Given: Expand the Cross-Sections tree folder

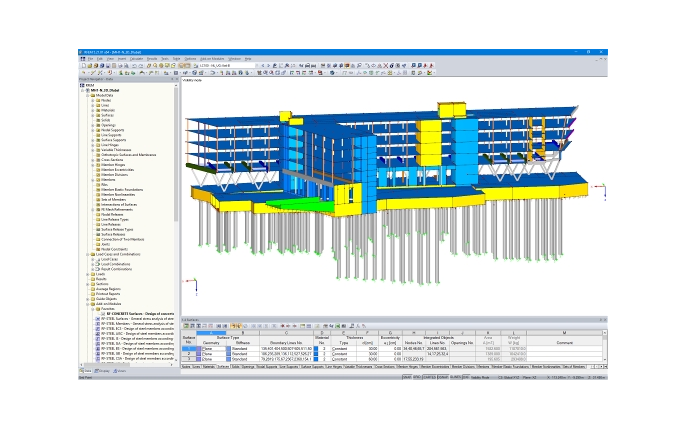Looking at the screenshot, I should coord(93,160).
